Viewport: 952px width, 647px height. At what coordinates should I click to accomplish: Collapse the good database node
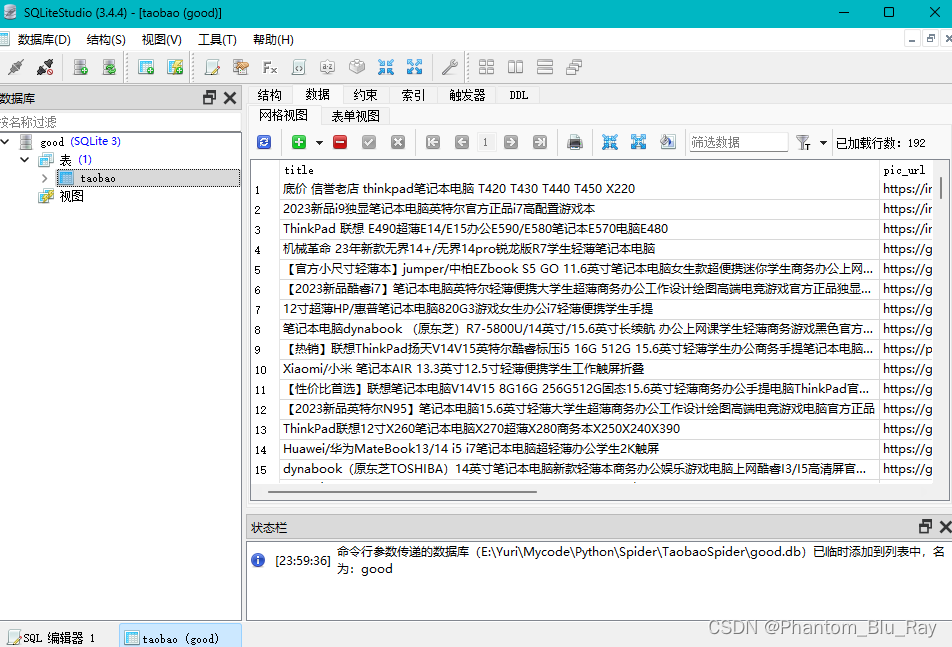(x=5, y=141)
